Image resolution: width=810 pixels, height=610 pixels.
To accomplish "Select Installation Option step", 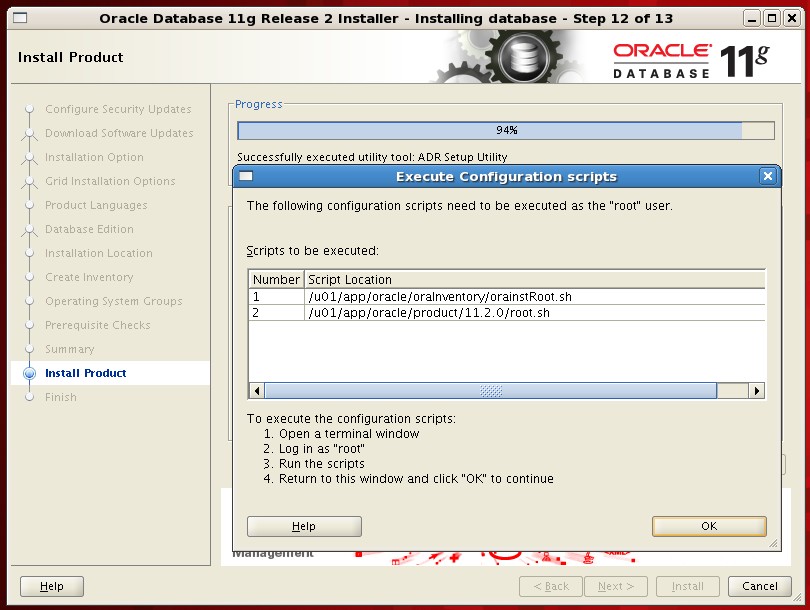I will [x=95, y=157].
